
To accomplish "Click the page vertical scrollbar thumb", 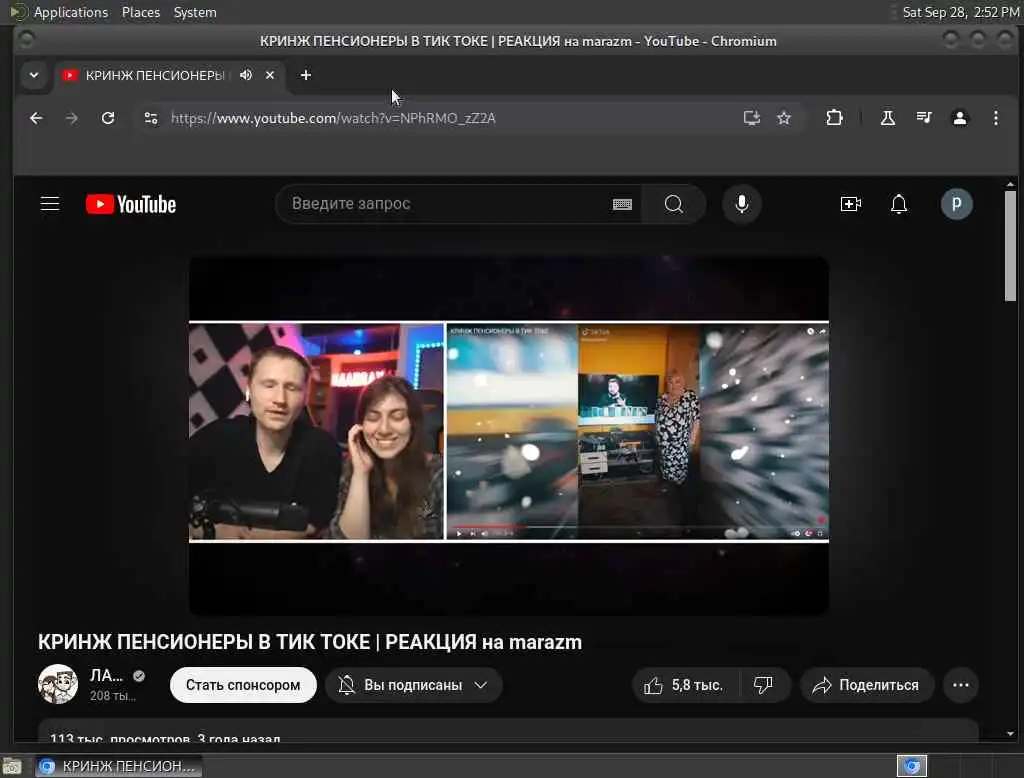I will 1010,246.
